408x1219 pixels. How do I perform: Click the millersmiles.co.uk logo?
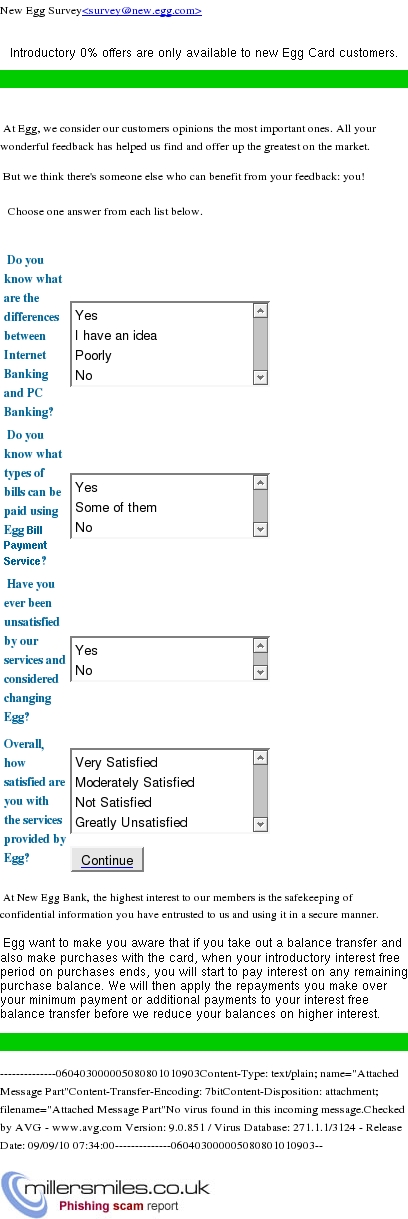pyautogui.click(x=105, y=1193)
